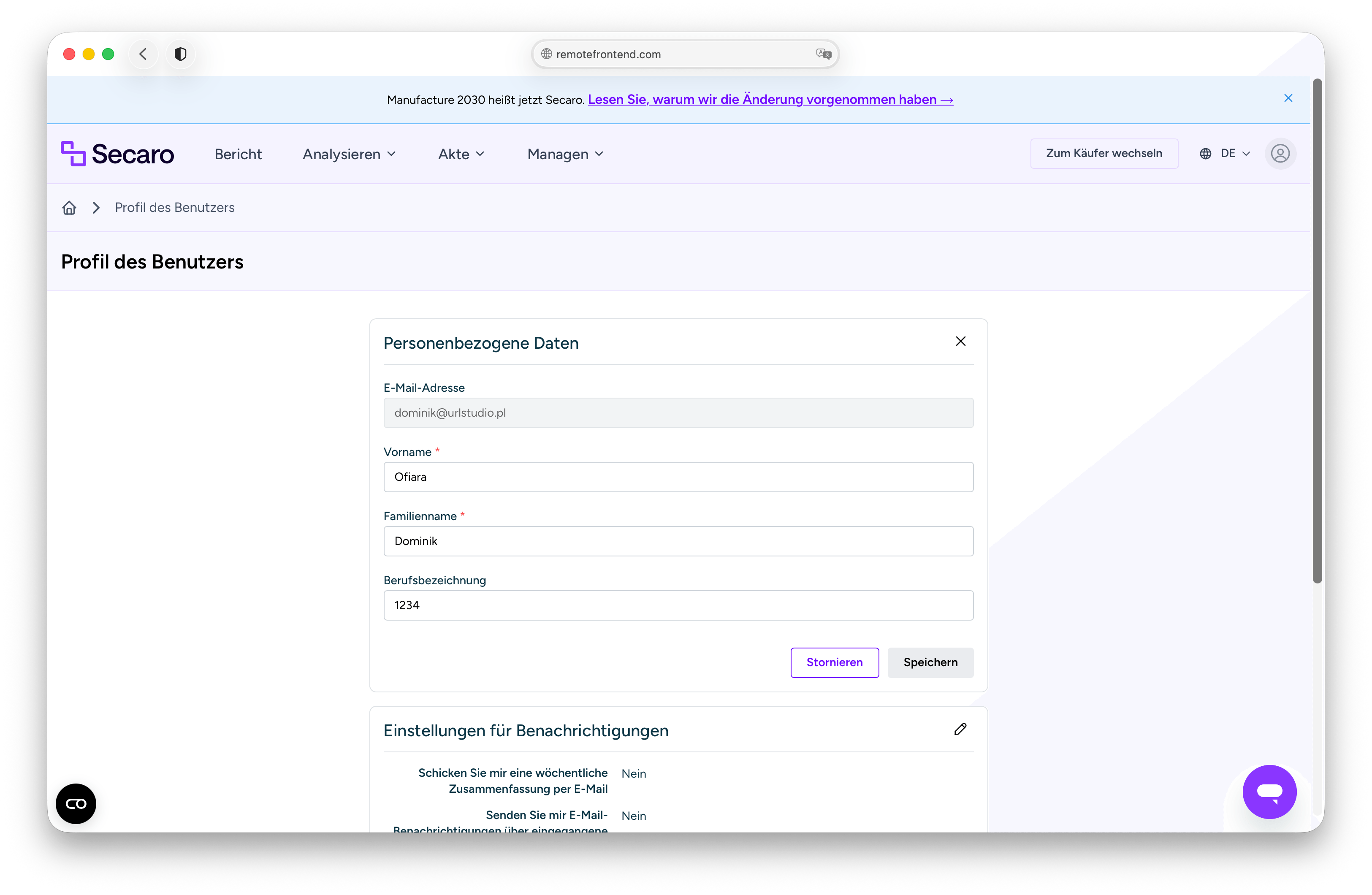Expand the Akte menu

point(461,155)
